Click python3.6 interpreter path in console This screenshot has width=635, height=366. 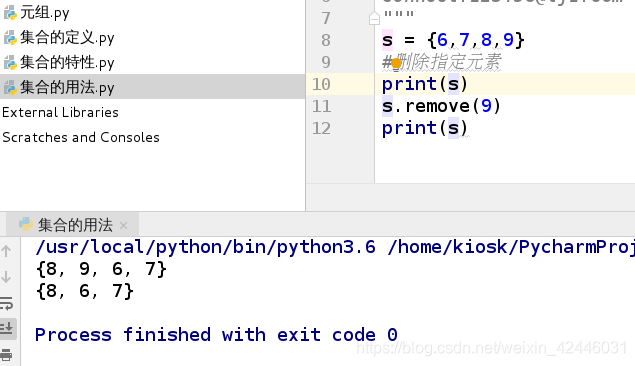tap(205, 247)
